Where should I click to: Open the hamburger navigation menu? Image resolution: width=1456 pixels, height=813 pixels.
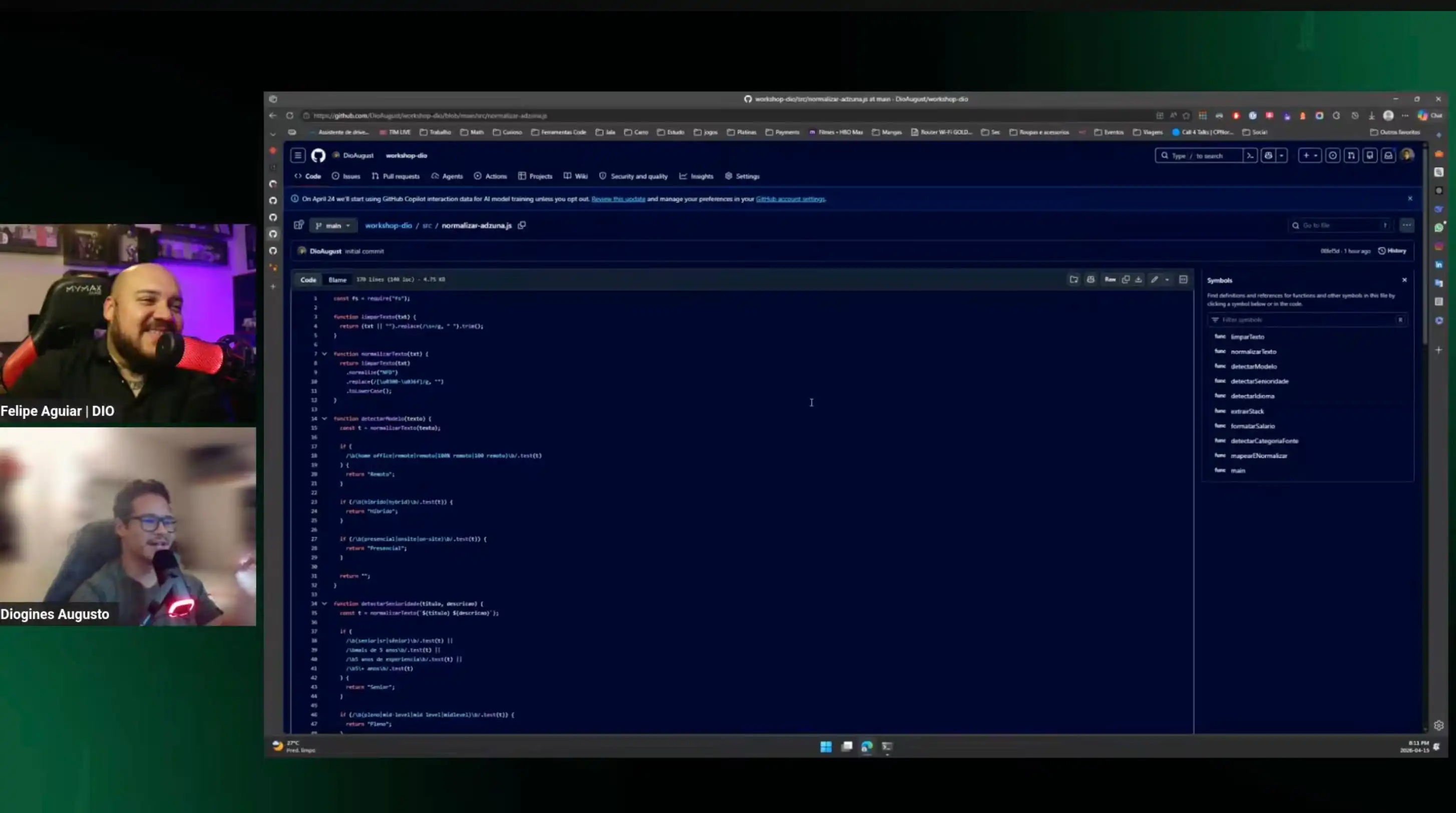point(298,155)
